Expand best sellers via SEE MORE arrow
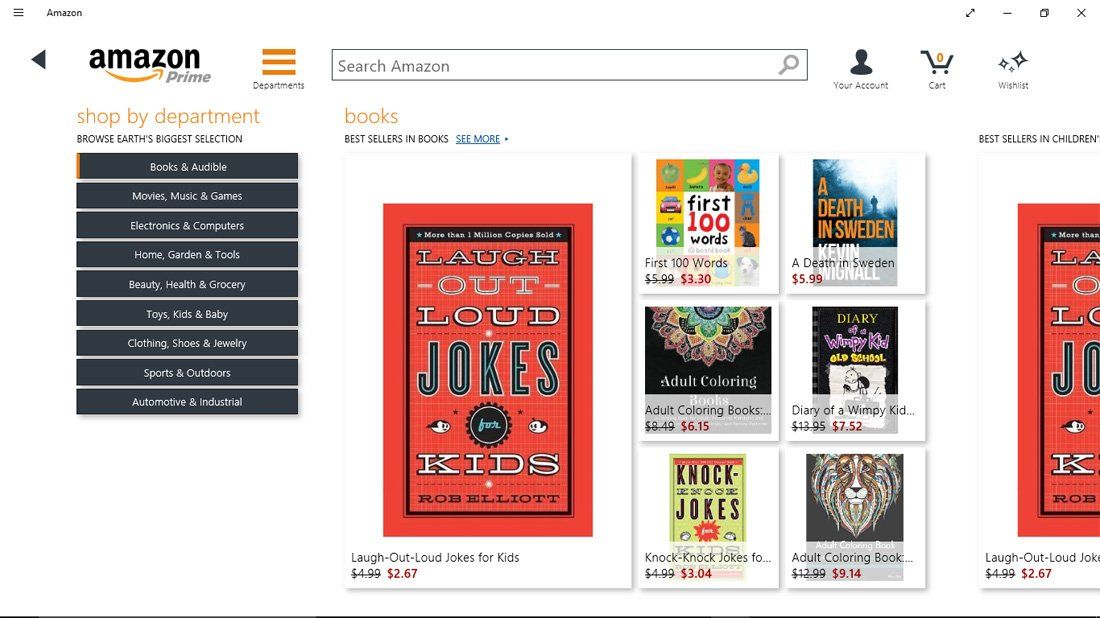Screen dimensions: 1100x618 point(507,139)
